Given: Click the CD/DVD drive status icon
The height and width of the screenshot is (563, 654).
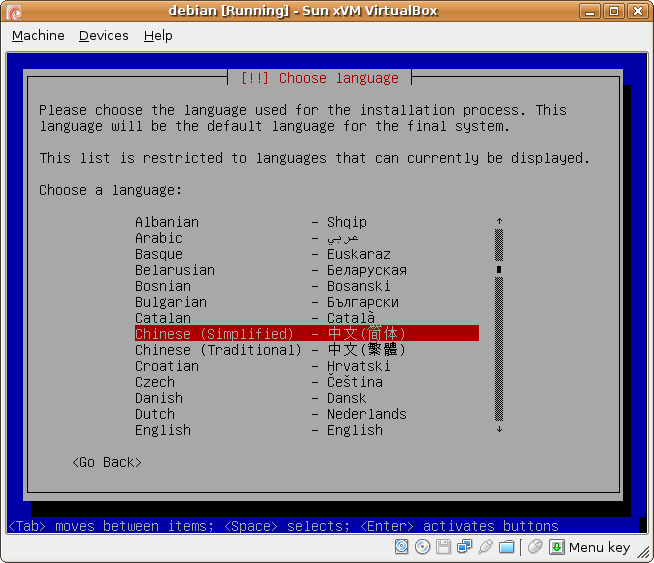Looking at the screenshot, I should click(x=423, y=546).
